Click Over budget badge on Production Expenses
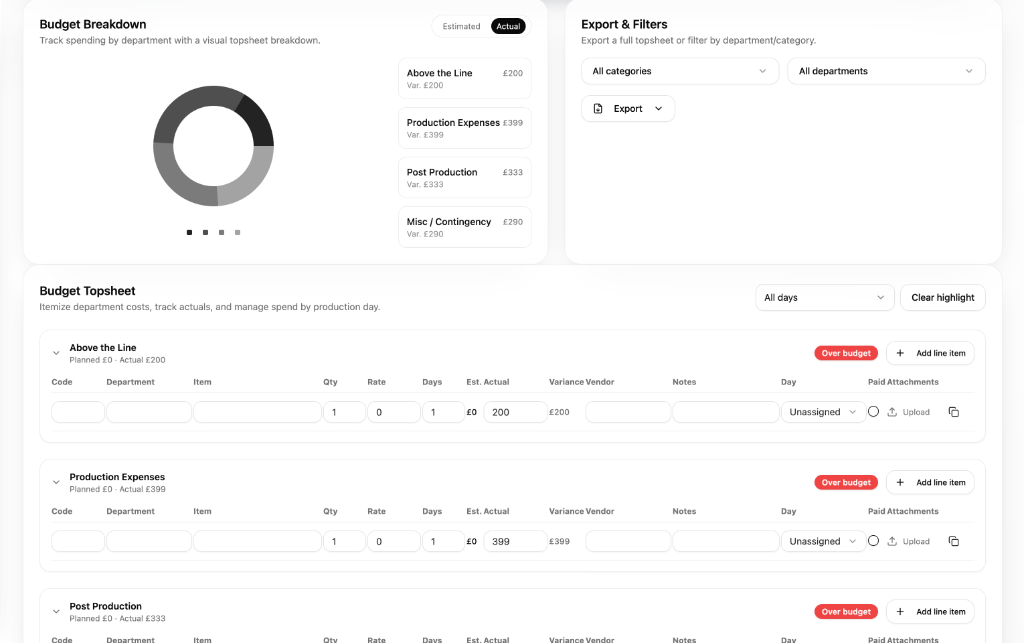 [x=846, y=482]
